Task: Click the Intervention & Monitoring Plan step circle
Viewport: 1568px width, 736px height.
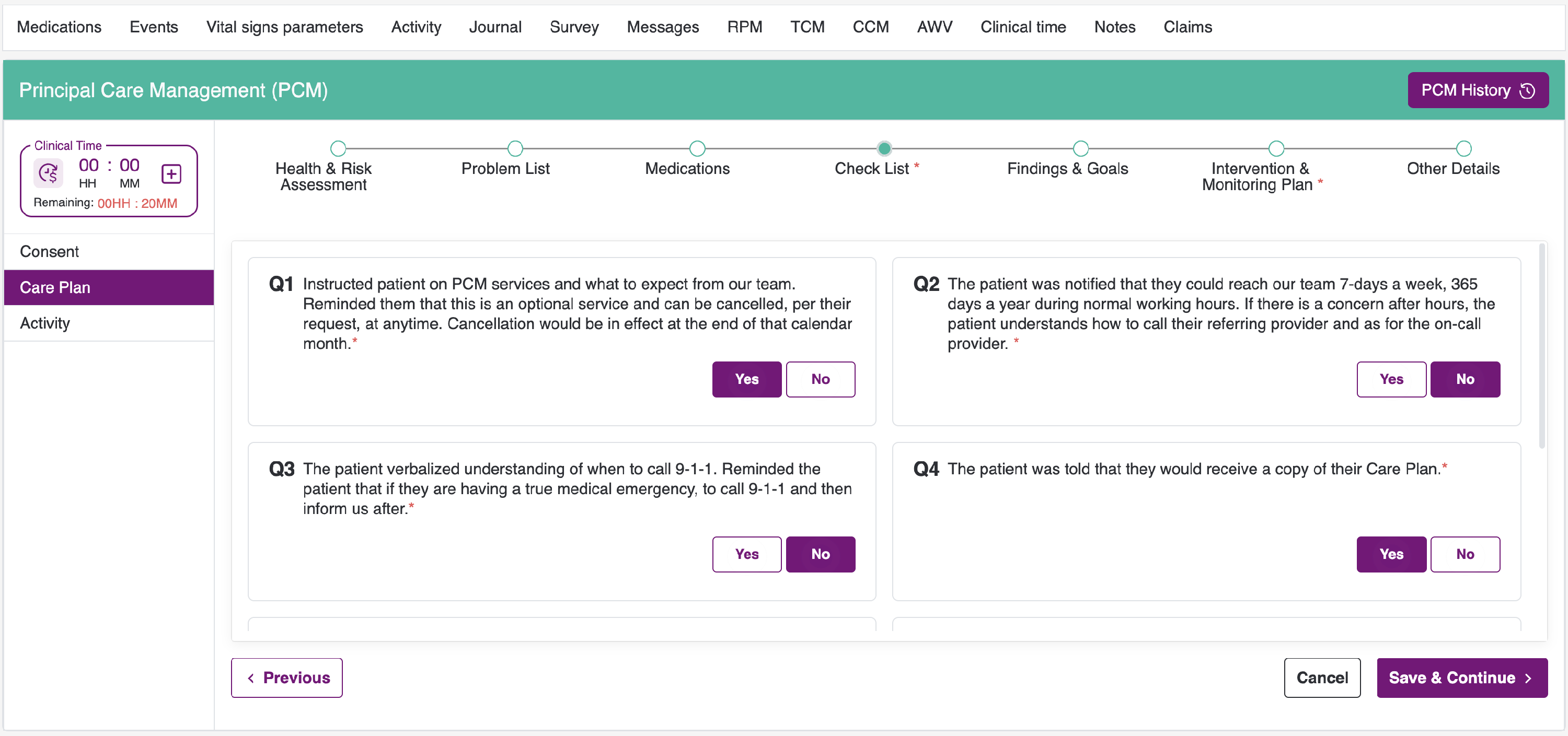Action: [x=1276, y=148]
